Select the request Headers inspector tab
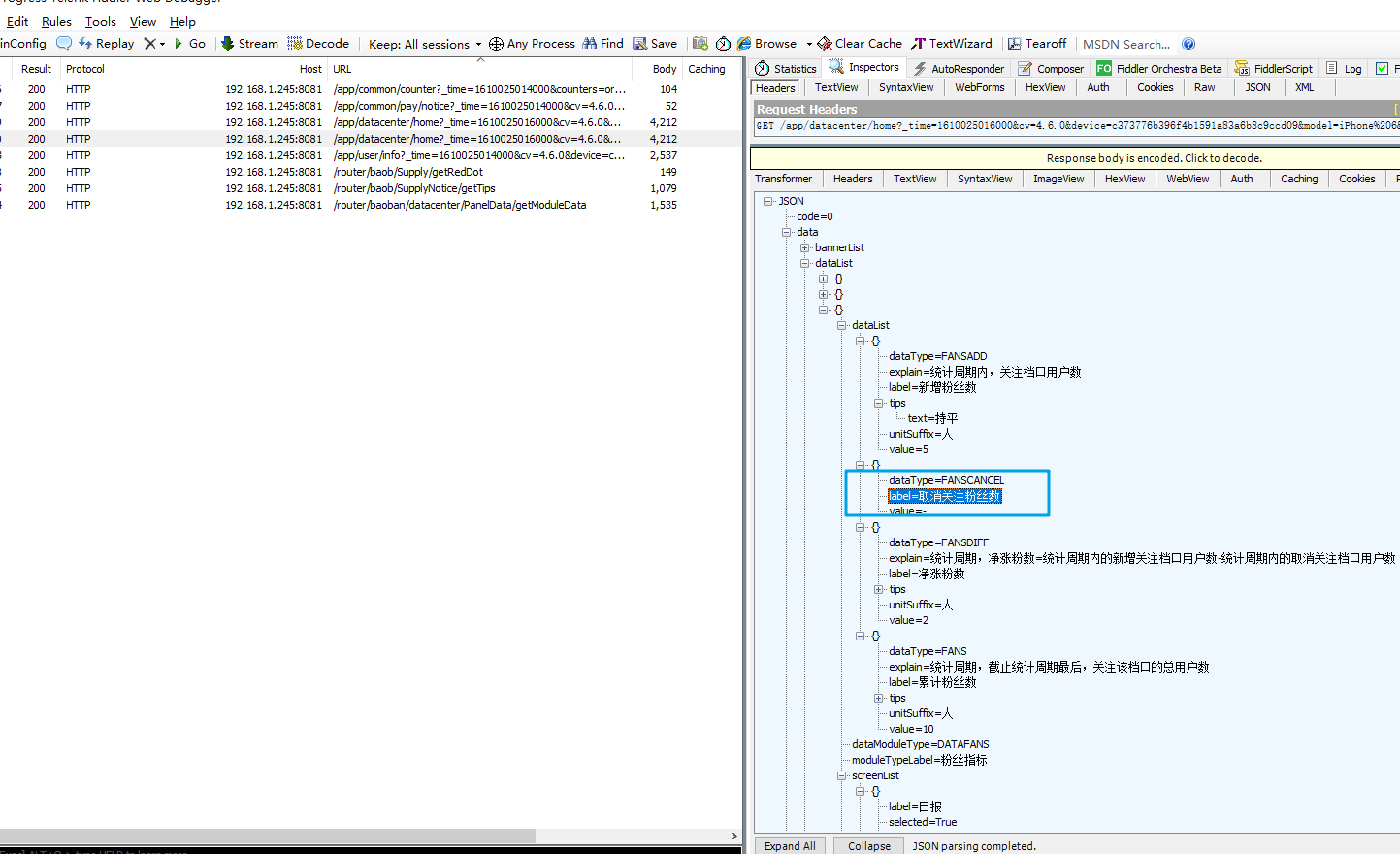 pos(775,87)
